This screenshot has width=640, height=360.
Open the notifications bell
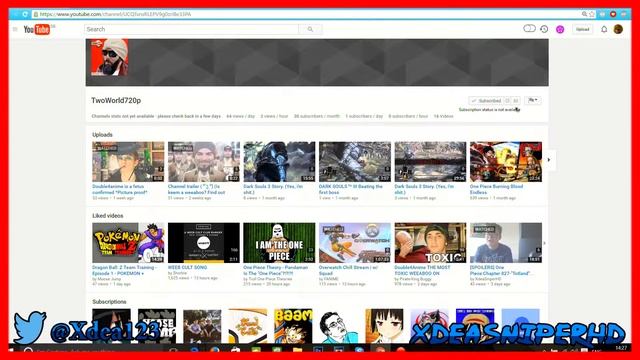tap(604, 29)
